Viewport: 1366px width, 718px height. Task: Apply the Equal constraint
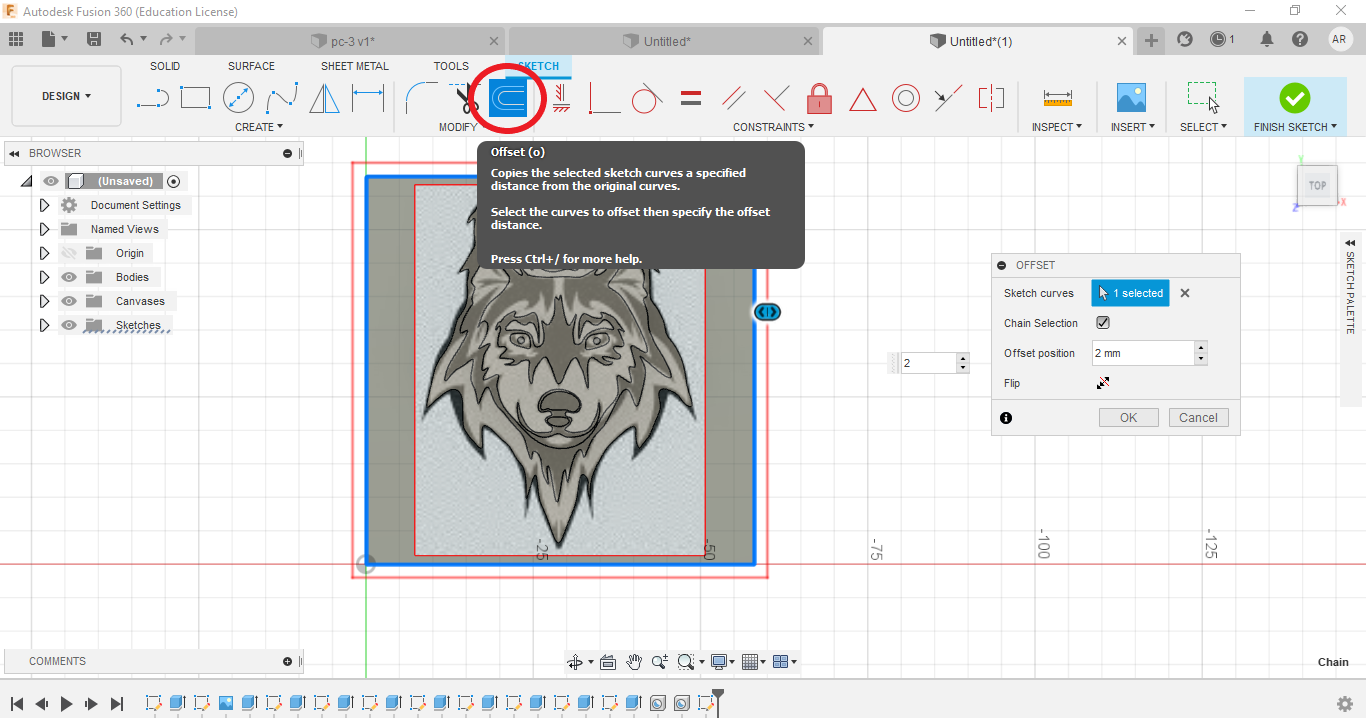690,98
